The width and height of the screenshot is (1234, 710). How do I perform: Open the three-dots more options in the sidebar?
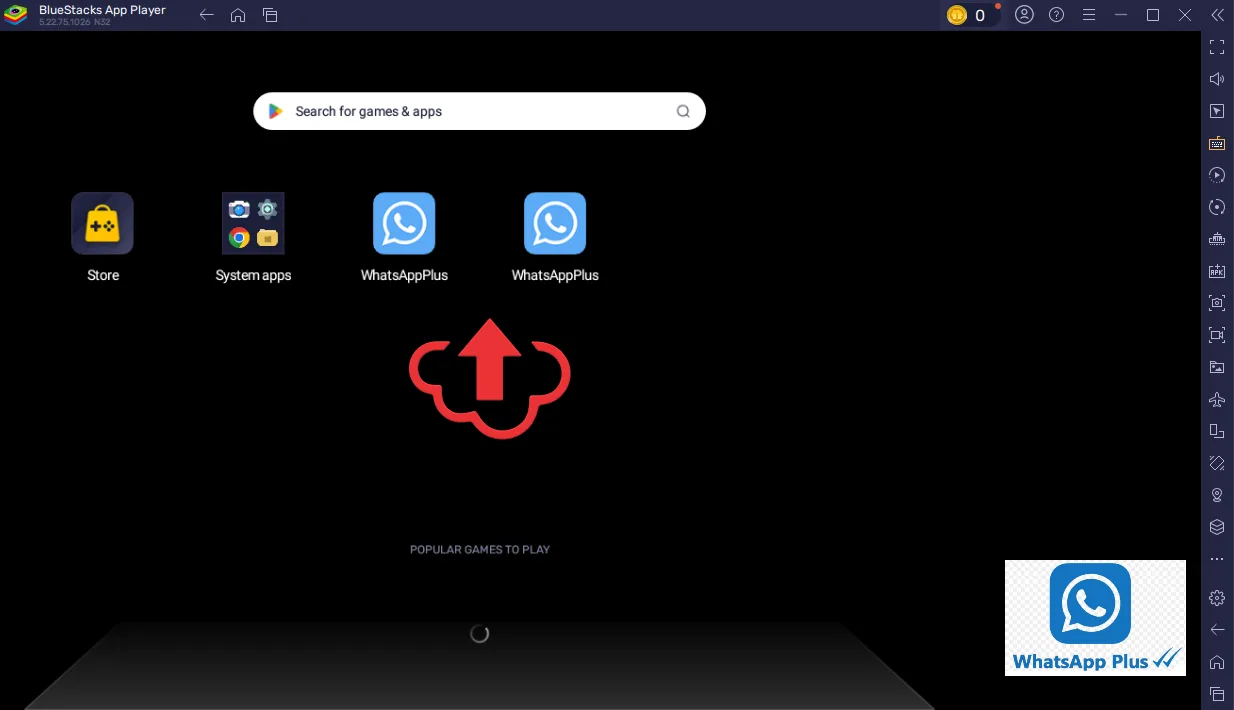(1217, 559)
